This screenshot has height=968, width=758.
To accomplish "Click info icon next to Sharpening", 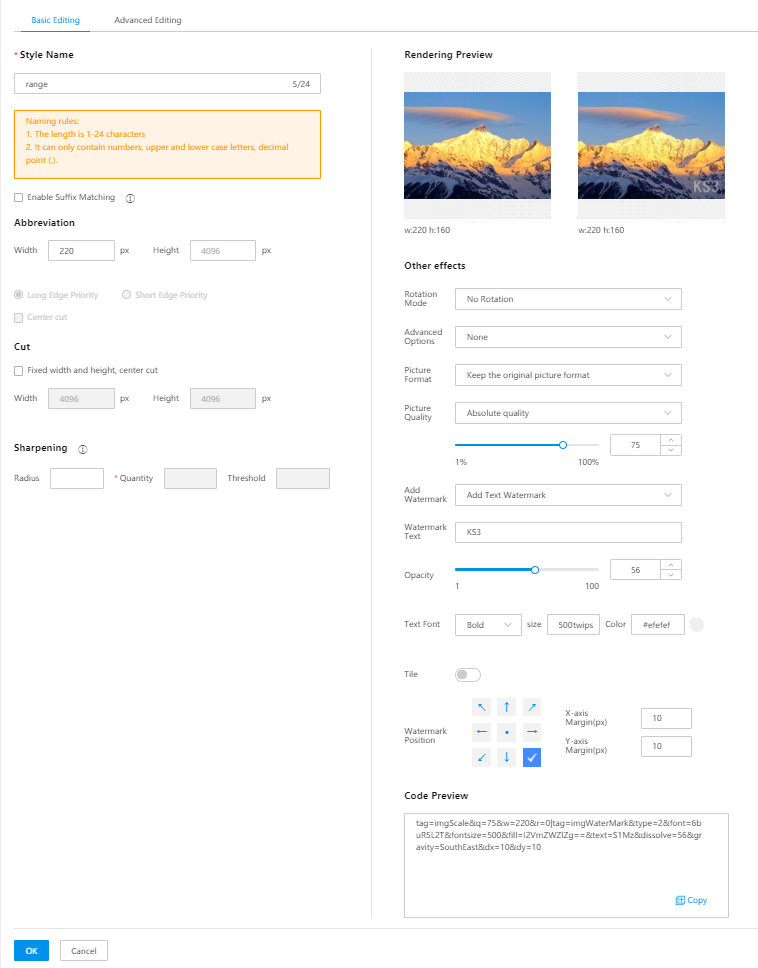I will coord(83,449).
